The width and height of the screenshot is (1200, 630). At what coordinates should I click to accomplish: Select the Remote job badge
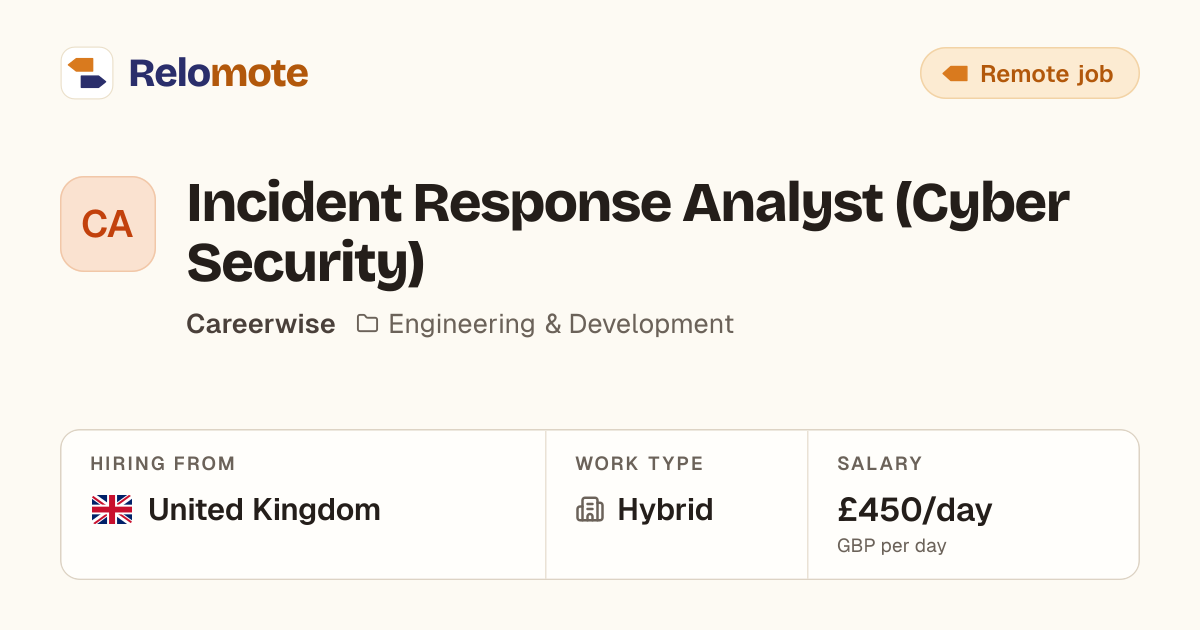[x=1029, y=73]
